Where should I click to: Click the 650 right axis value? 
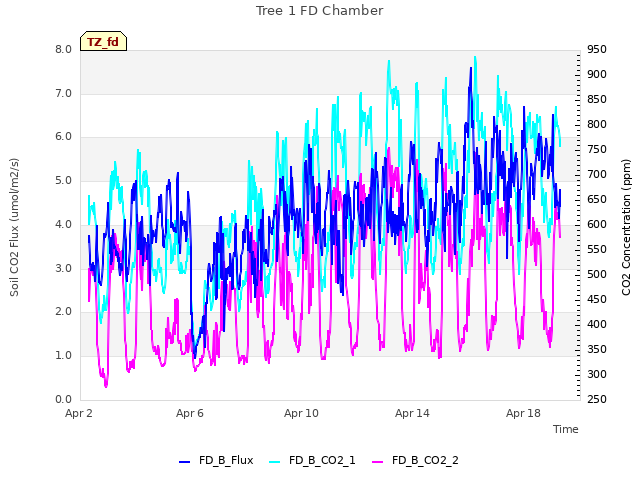[597, 199]
